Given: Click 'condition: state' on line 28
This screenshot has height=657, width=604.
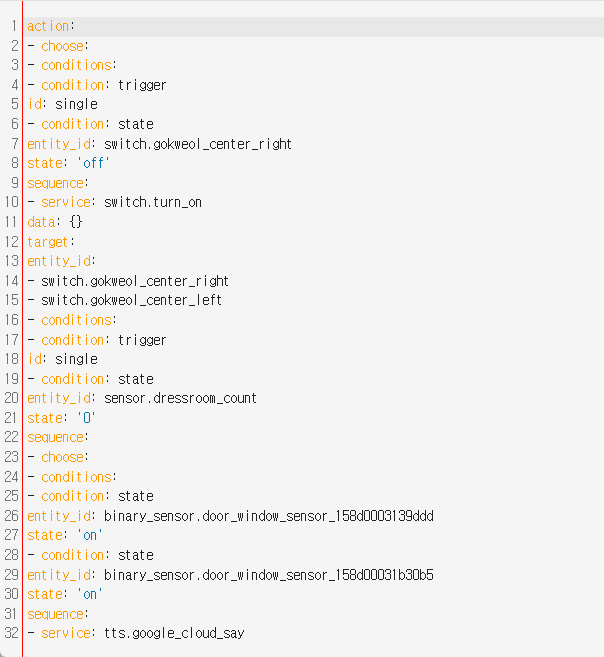Looking at the screenshot, I should 97,555.
